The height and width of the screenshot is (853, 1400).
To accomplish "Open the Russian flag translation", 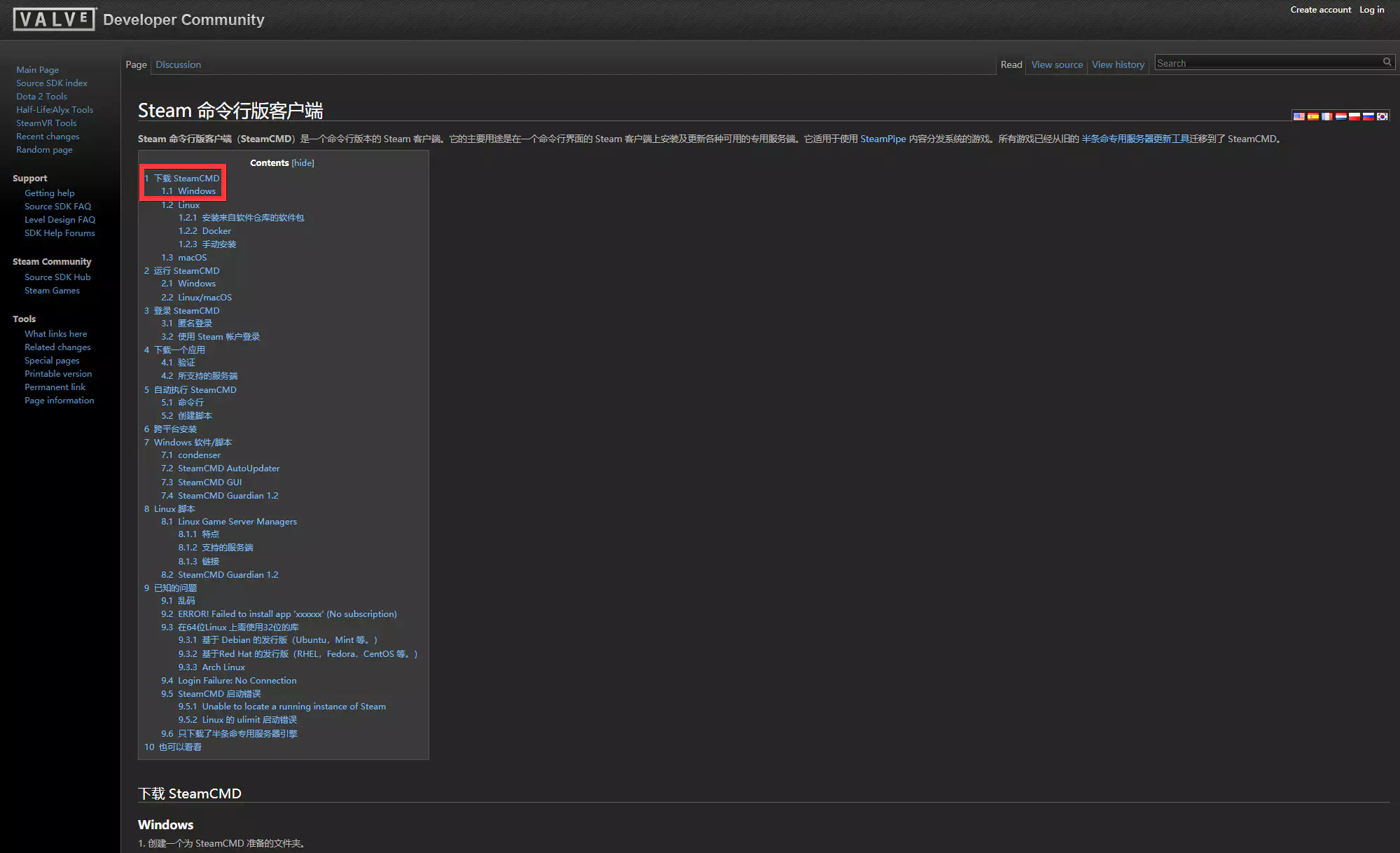I will (1368, 116).
